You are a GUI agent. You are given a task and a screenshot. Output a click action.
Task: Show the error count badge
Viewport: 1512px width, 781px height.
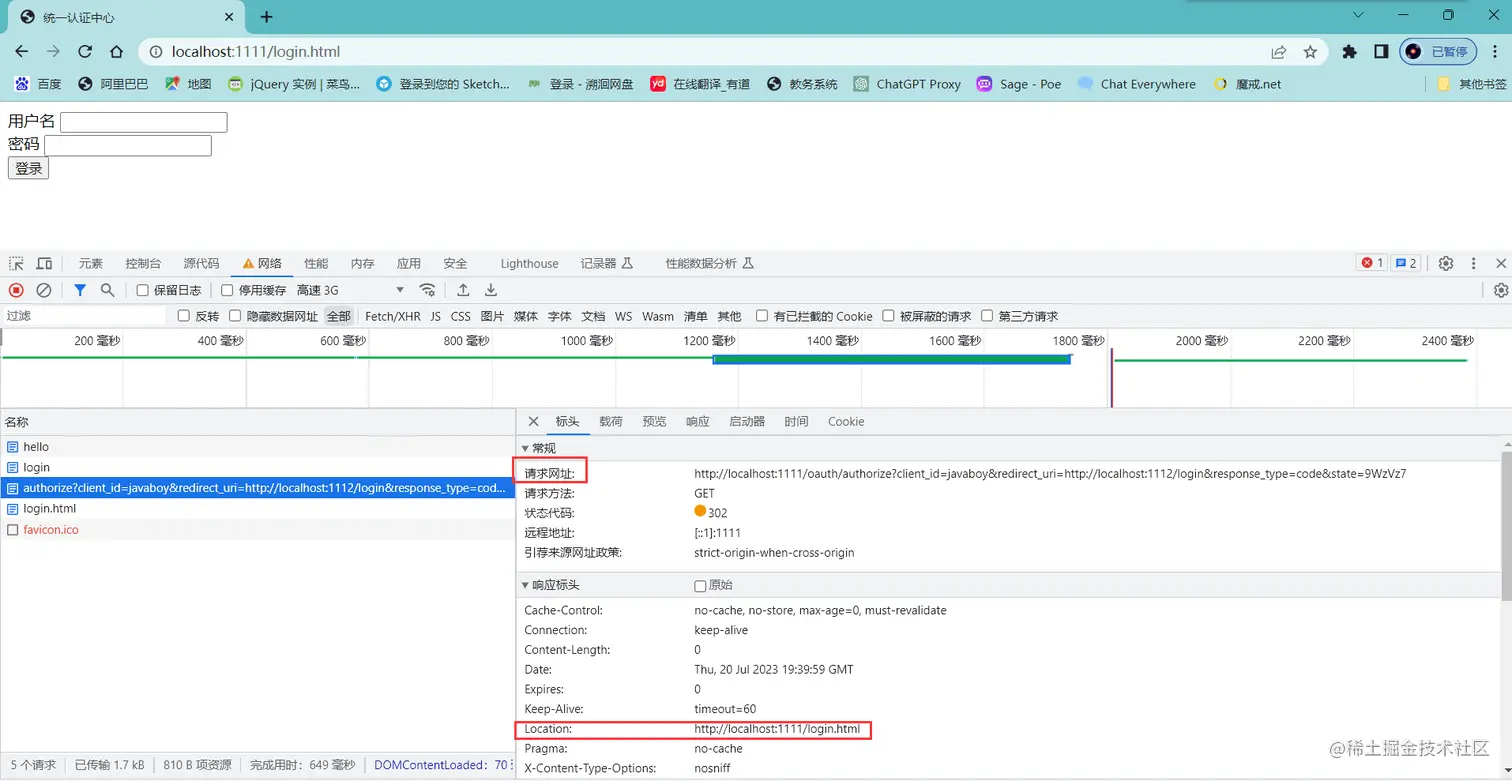(1371, 263)
